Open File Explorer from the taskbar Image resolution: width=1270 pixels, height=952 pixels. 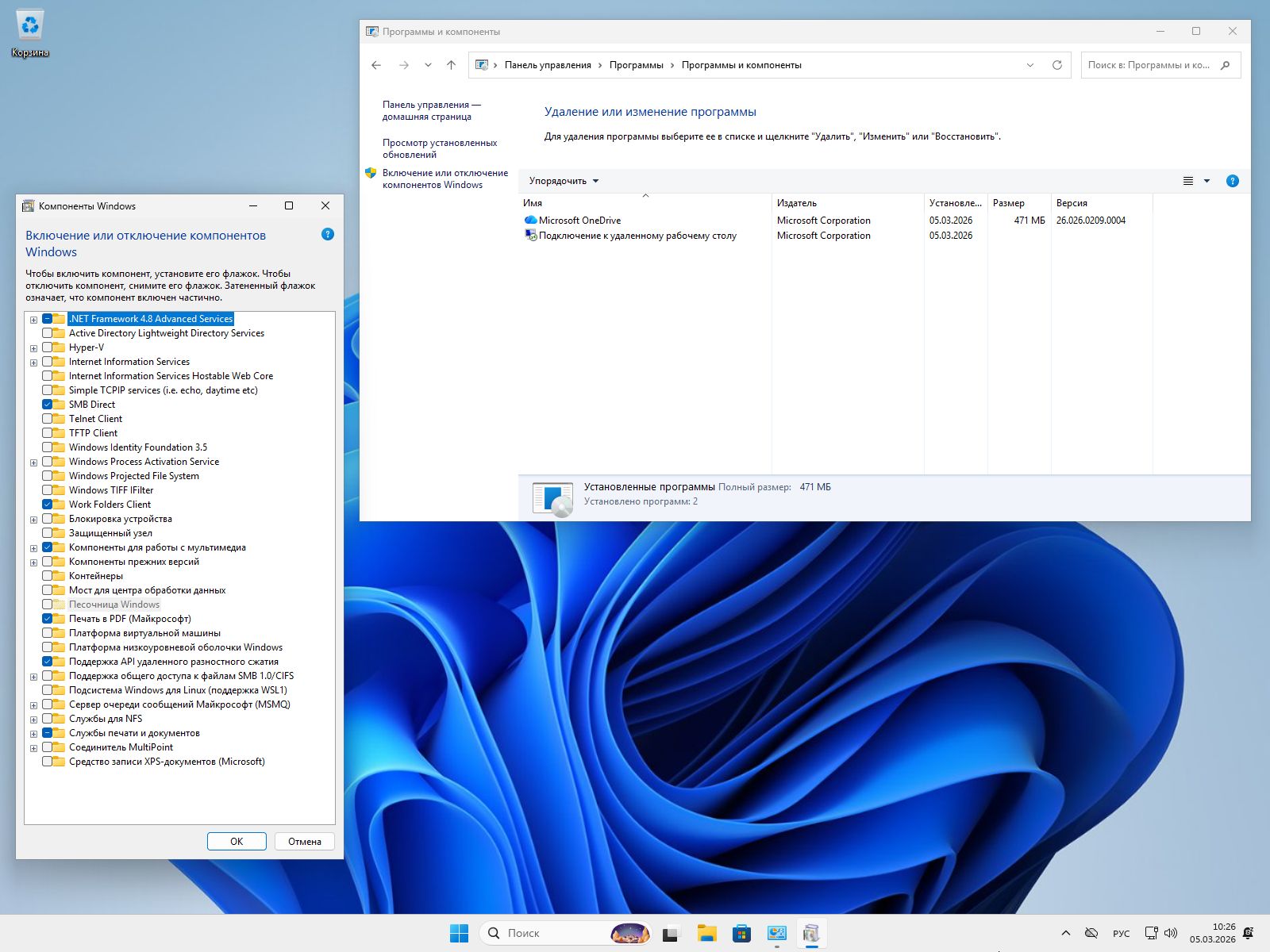706,934
